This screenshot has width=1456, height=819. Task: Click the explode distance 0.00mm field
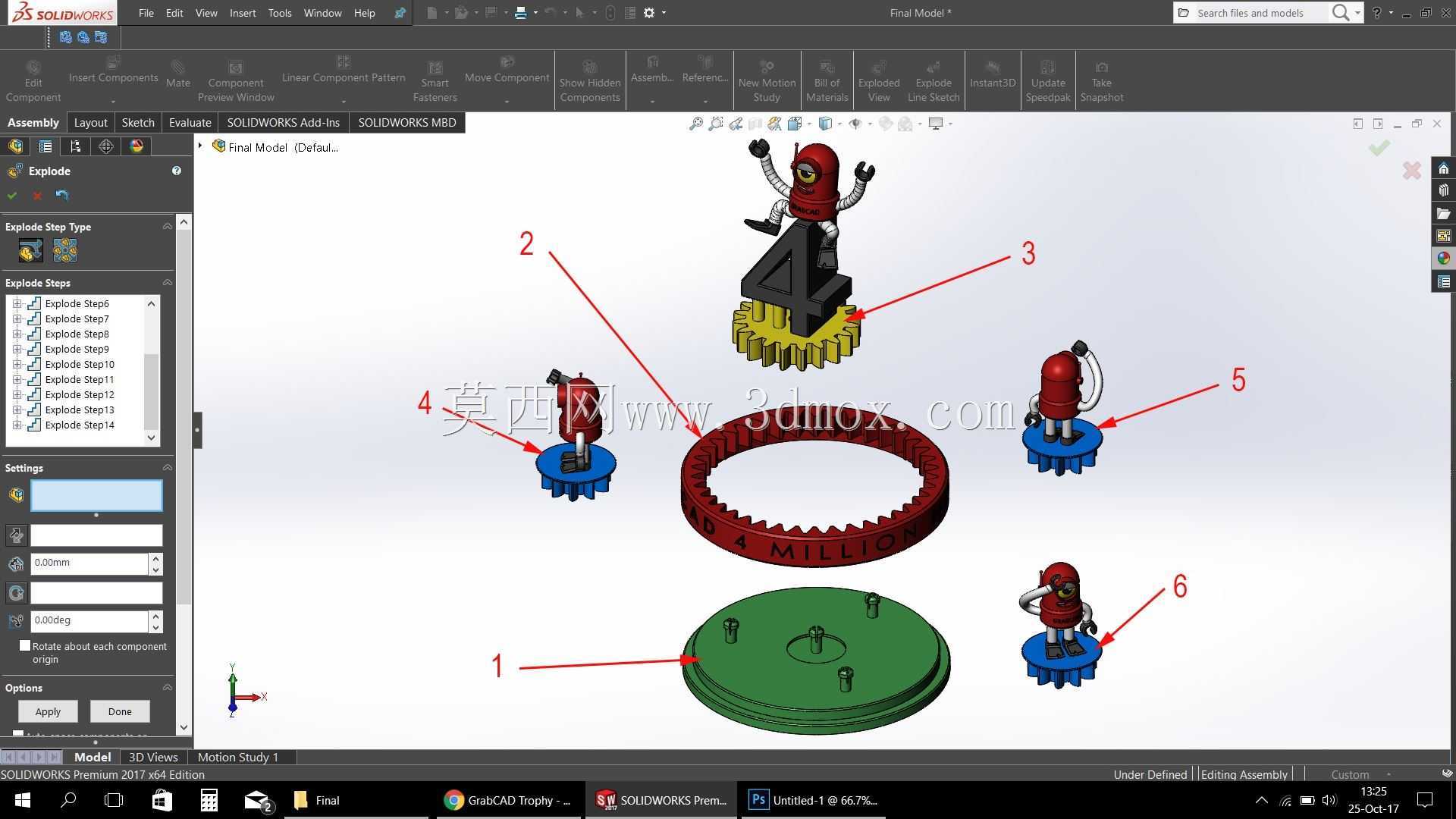coord(89,563)
